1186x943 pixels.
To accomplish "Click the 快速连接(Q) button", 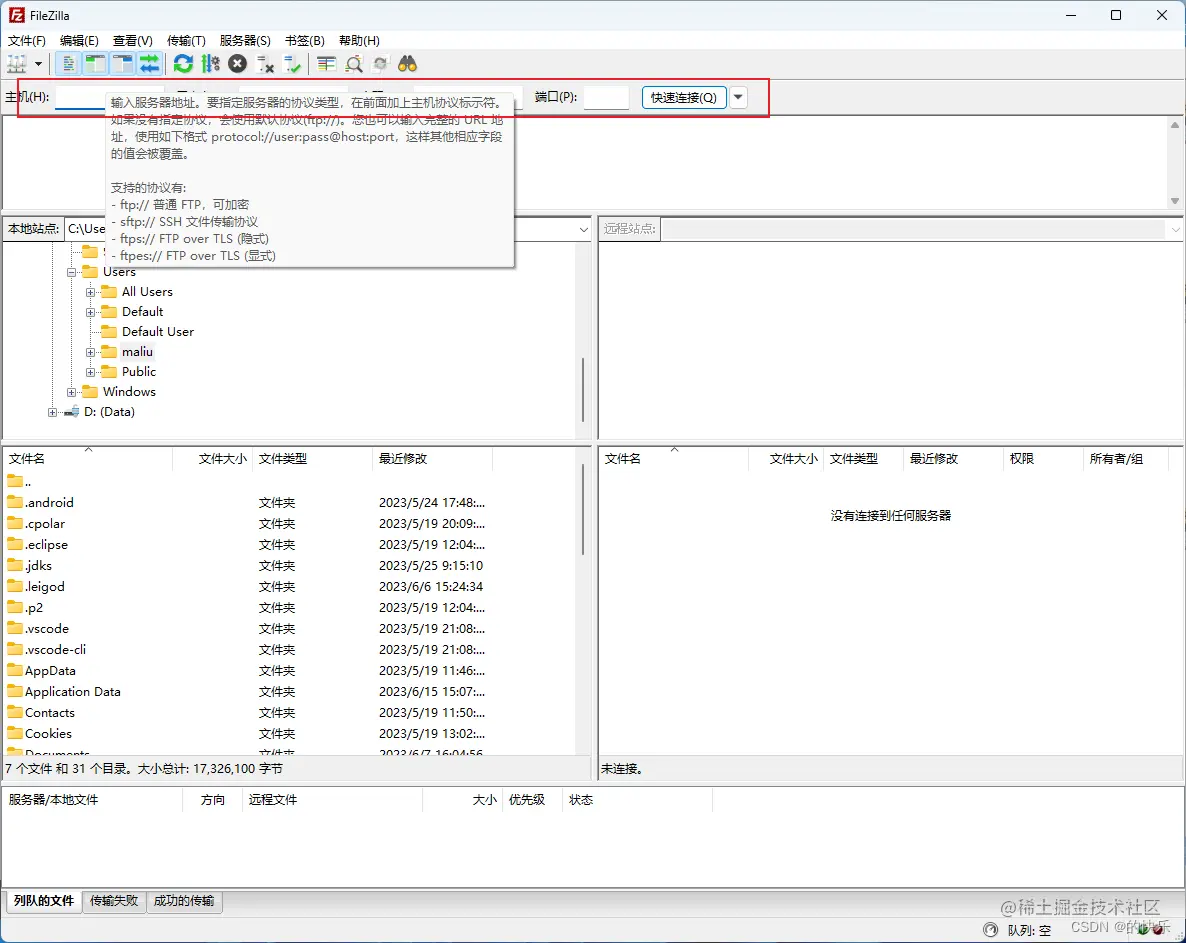I will click(x=684, y=98).
